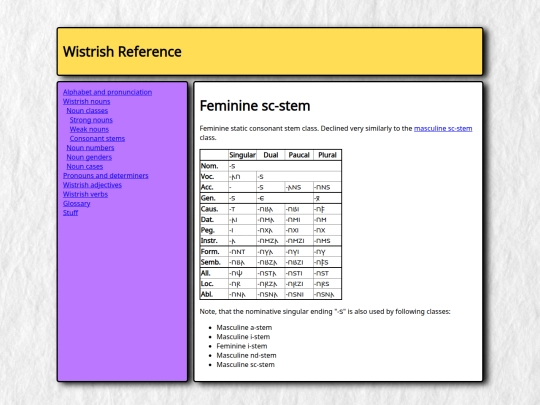Click the Feminine sc-stem heading

pyautogui.click(x=255, y=106)
